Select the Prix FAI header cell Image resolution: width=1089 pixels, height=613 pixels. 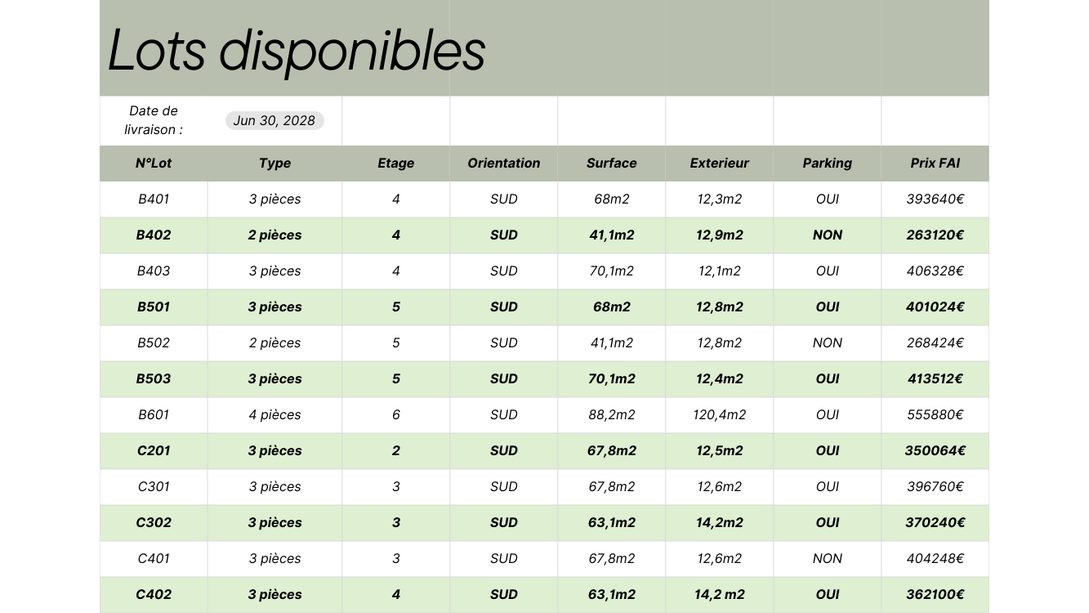935,163
